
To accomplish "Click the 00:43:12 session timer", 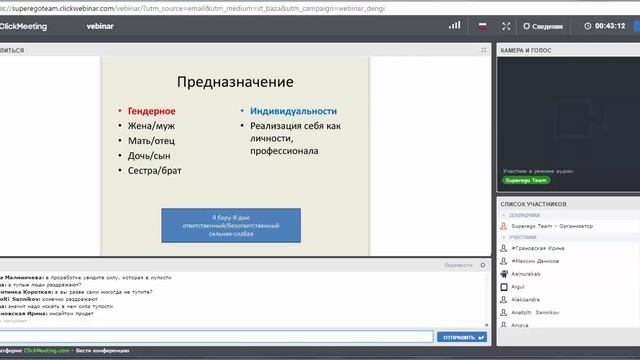I will (610, 26).
